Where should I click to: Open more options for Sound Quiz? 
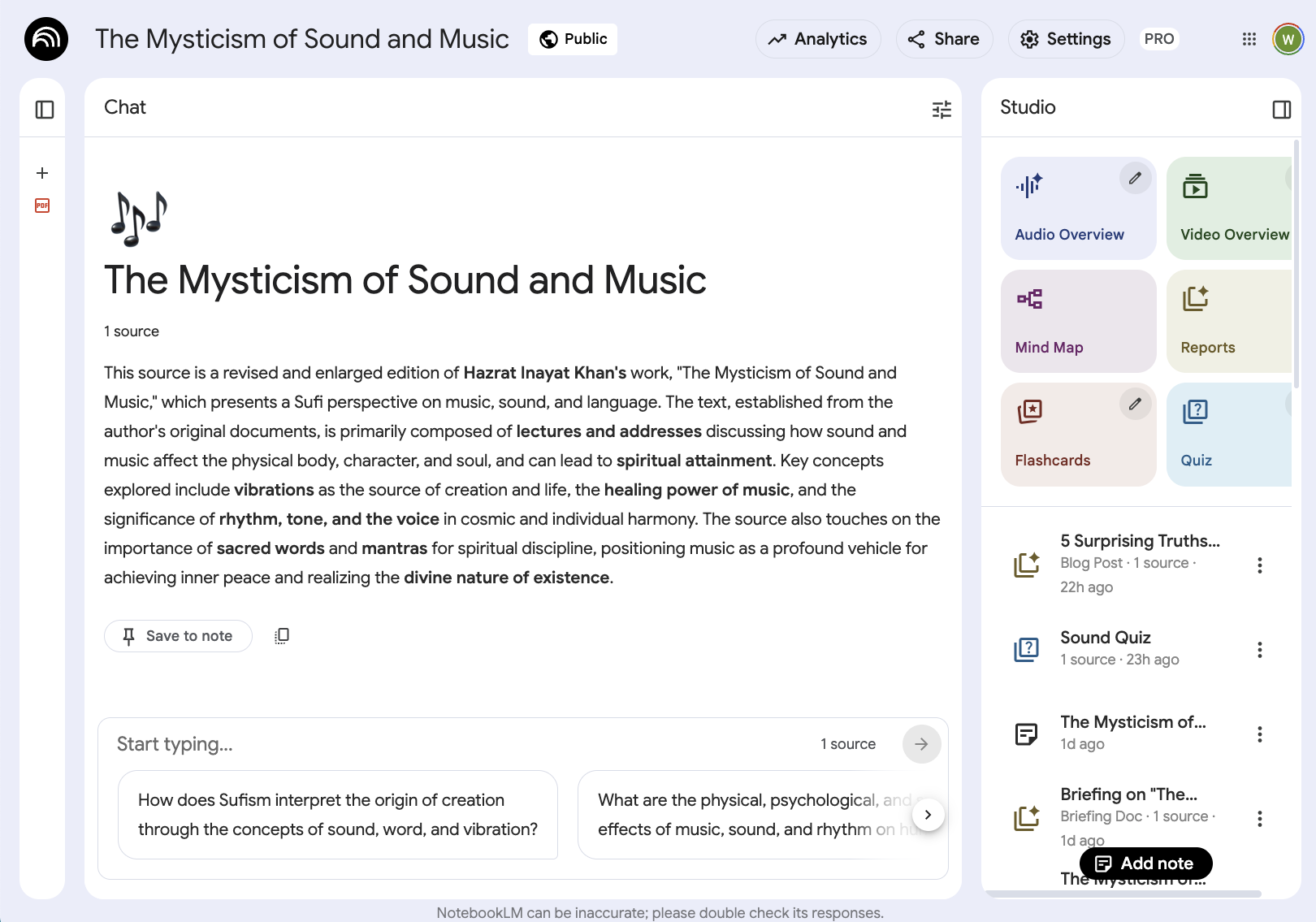point(1259,650)
